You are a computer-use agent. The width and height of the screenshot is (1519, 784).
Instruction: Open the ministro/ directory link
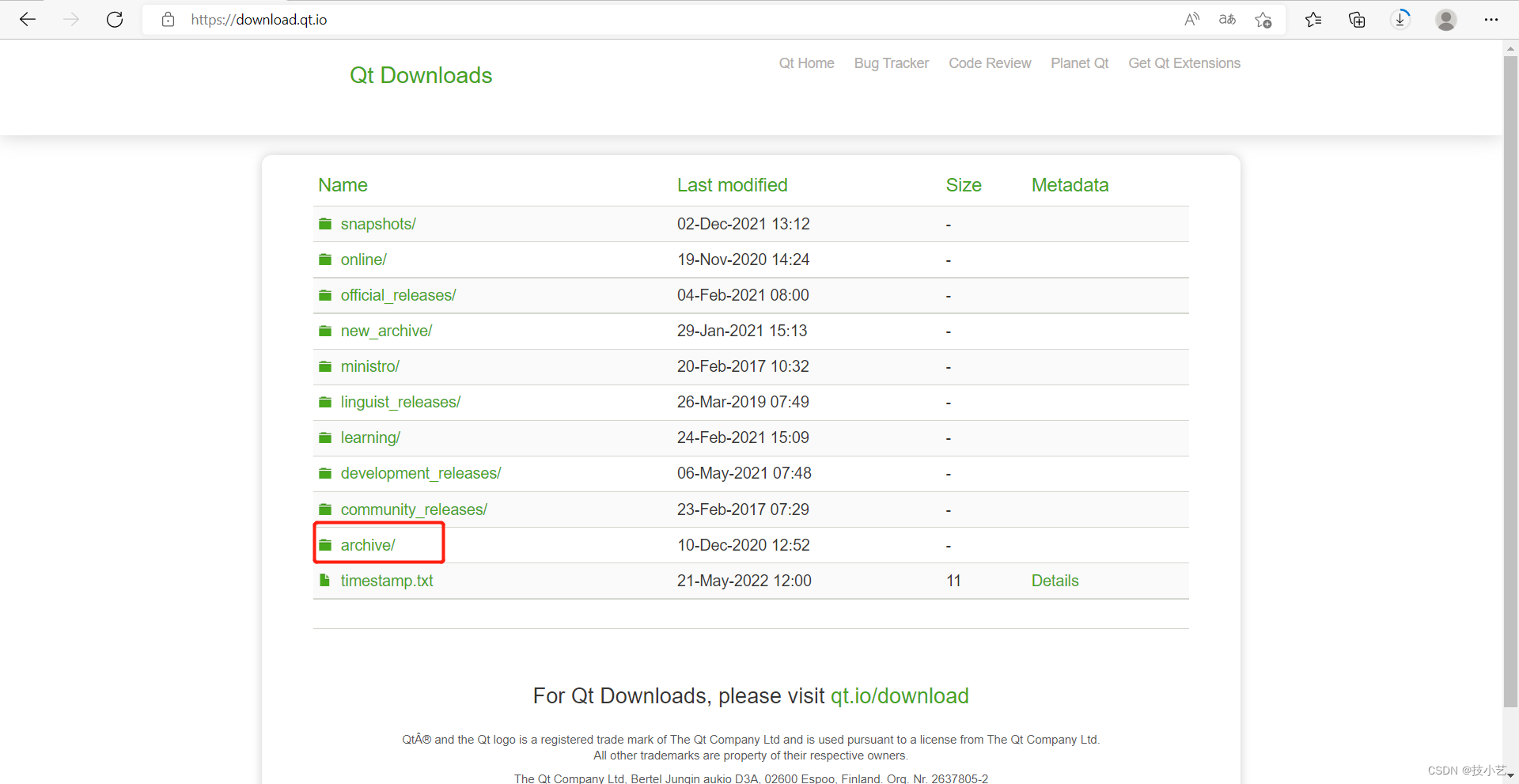370,366
